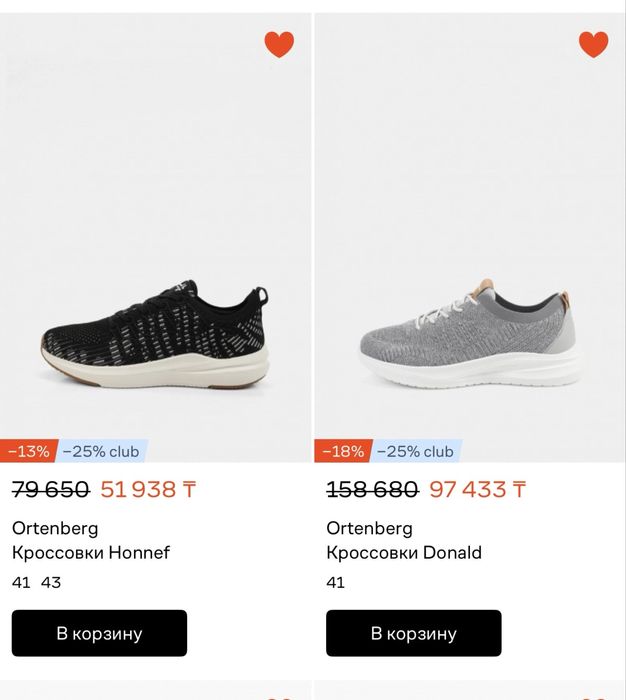Add Кроссовки Donald to cart

(x=413, y=633)
